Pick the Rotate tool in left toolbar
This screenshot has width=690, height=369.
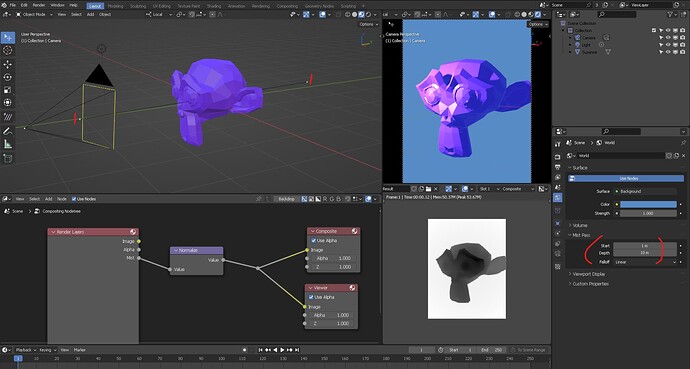(x=8, y=77)
